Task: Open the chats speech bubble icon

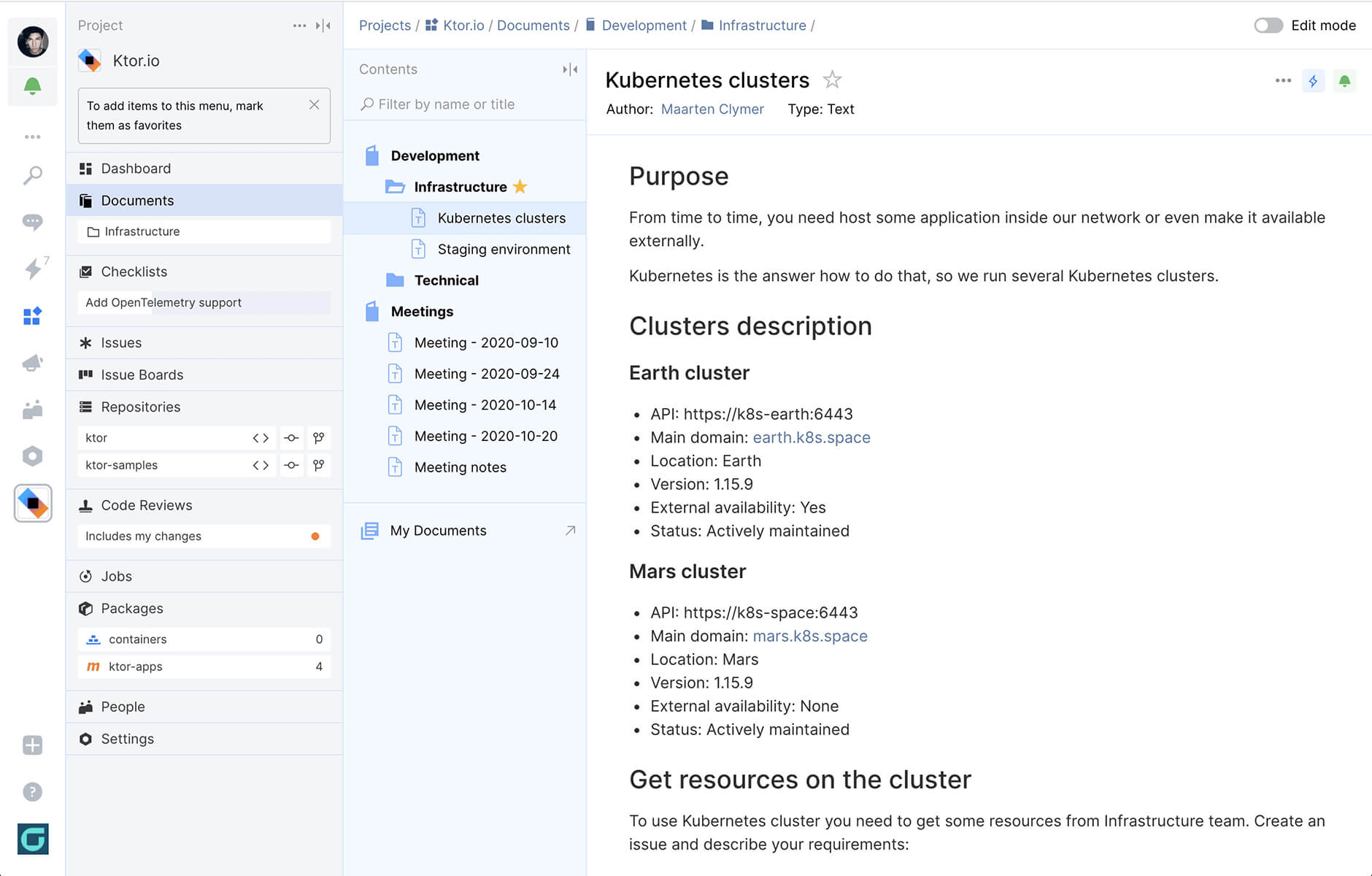Action: pyautogui.click(x=32, y=221)
